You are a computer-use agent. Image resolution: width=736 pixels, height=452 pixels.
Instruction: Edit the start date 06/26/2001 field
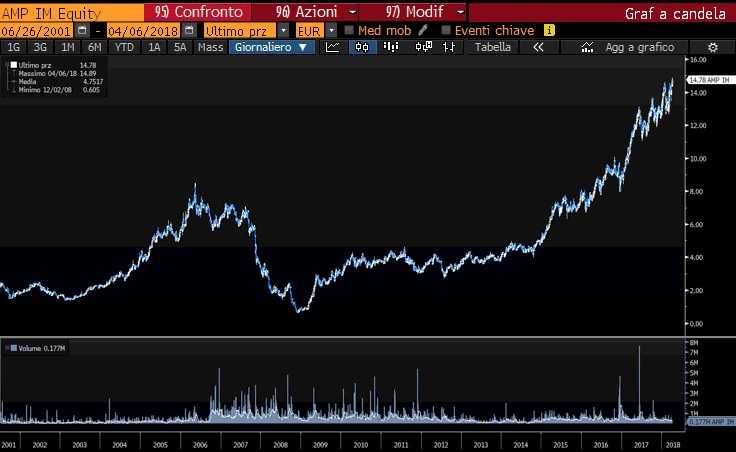[36, 31]
